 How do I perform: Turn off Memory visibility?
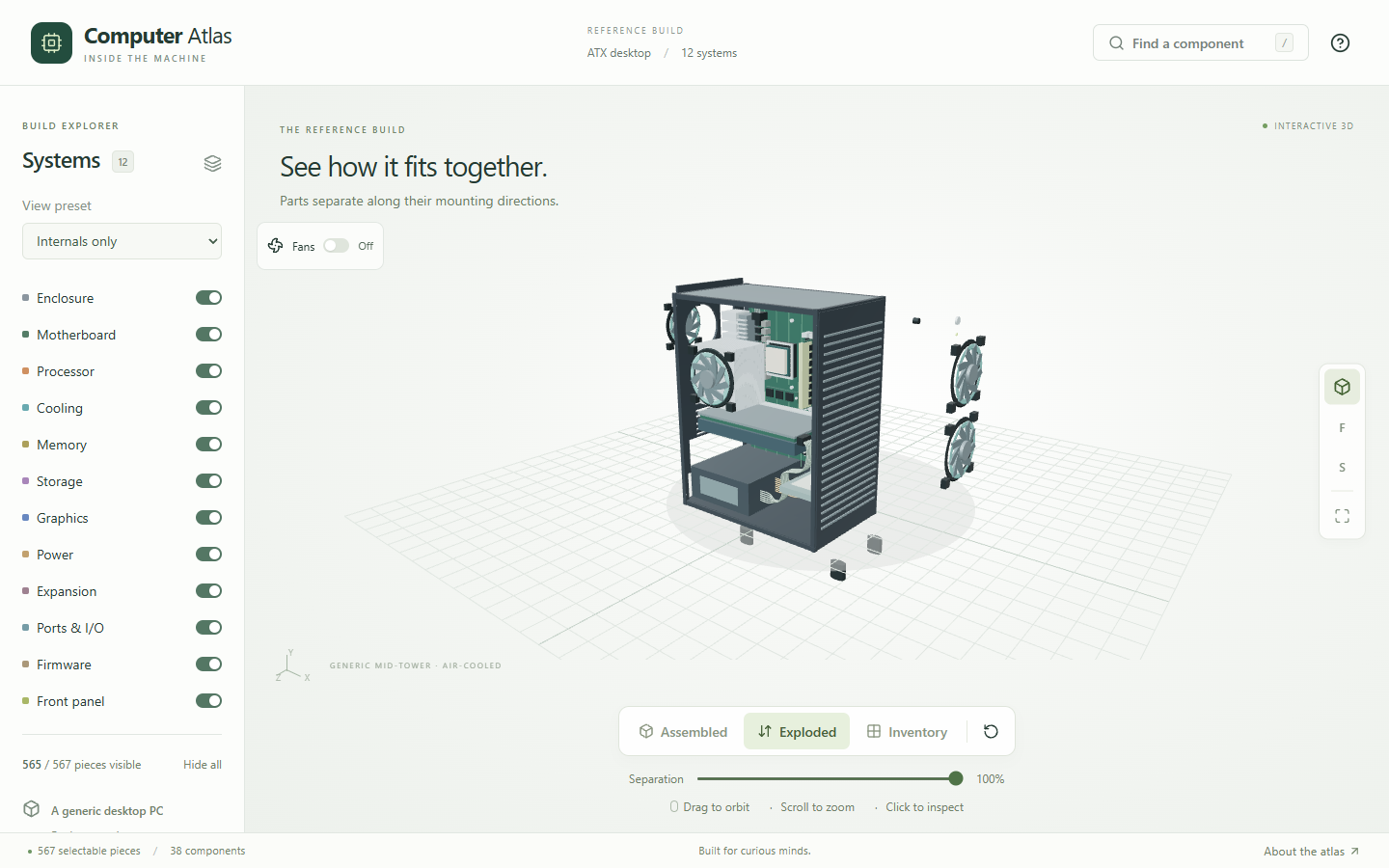(x=208, y=445)
